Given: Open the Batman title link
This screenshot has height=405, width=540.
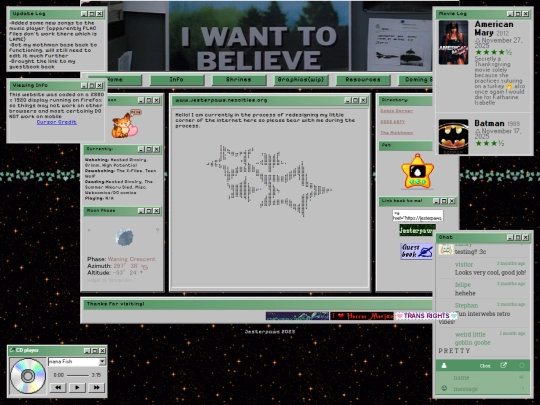Looking at the screenshot, I should 489,123.
